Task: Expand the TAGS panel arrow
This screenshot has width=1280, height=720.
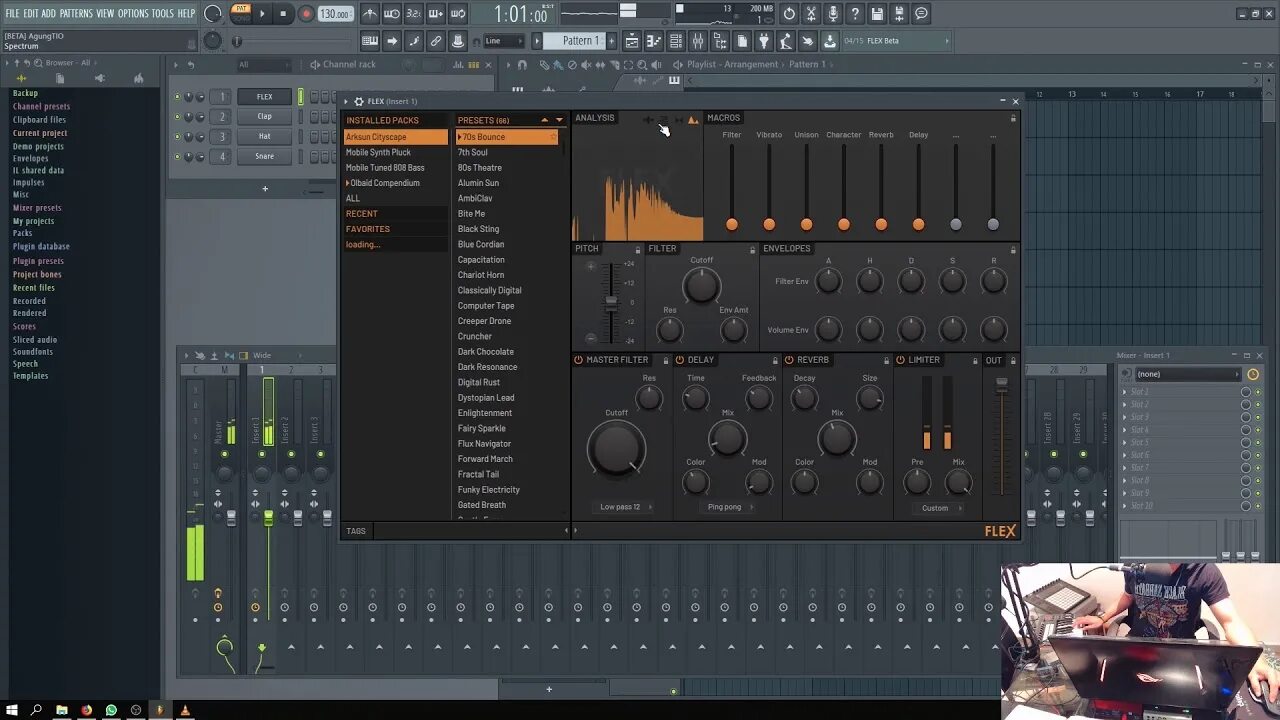Action: (x=566, y=531)
